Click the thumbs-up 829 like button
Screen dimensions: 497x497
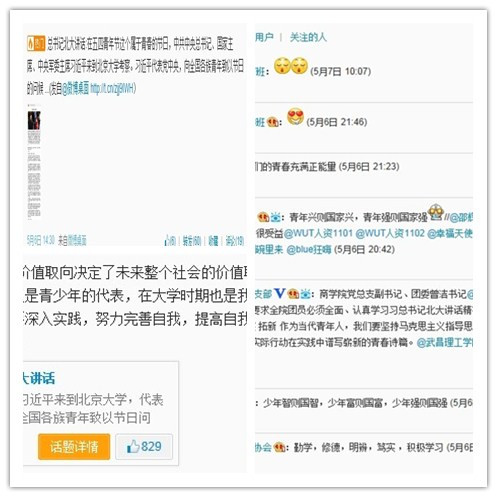coord(144,447)
